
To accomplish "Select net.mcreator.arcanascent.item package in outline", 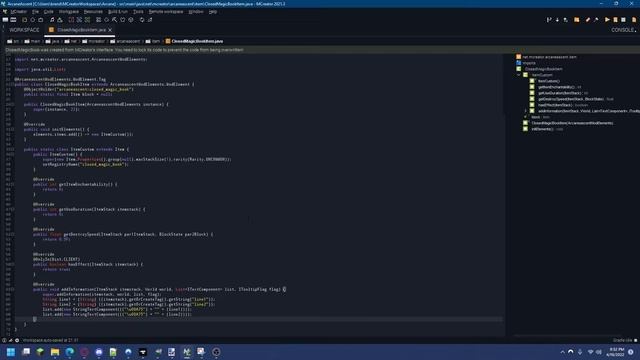I will point(547,57).
